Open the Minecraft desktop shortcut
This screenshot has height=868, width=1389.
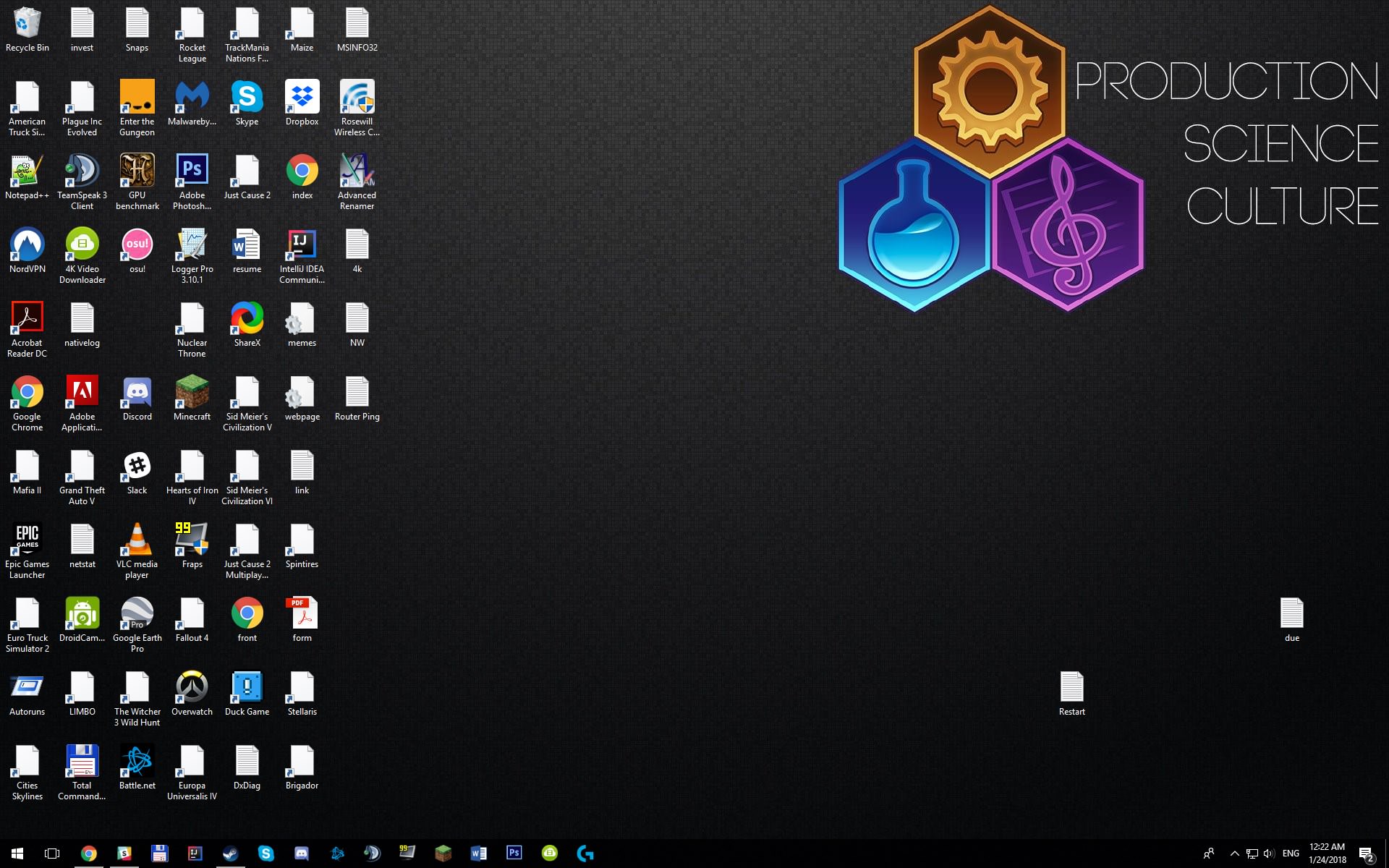(x=191, y=391)
